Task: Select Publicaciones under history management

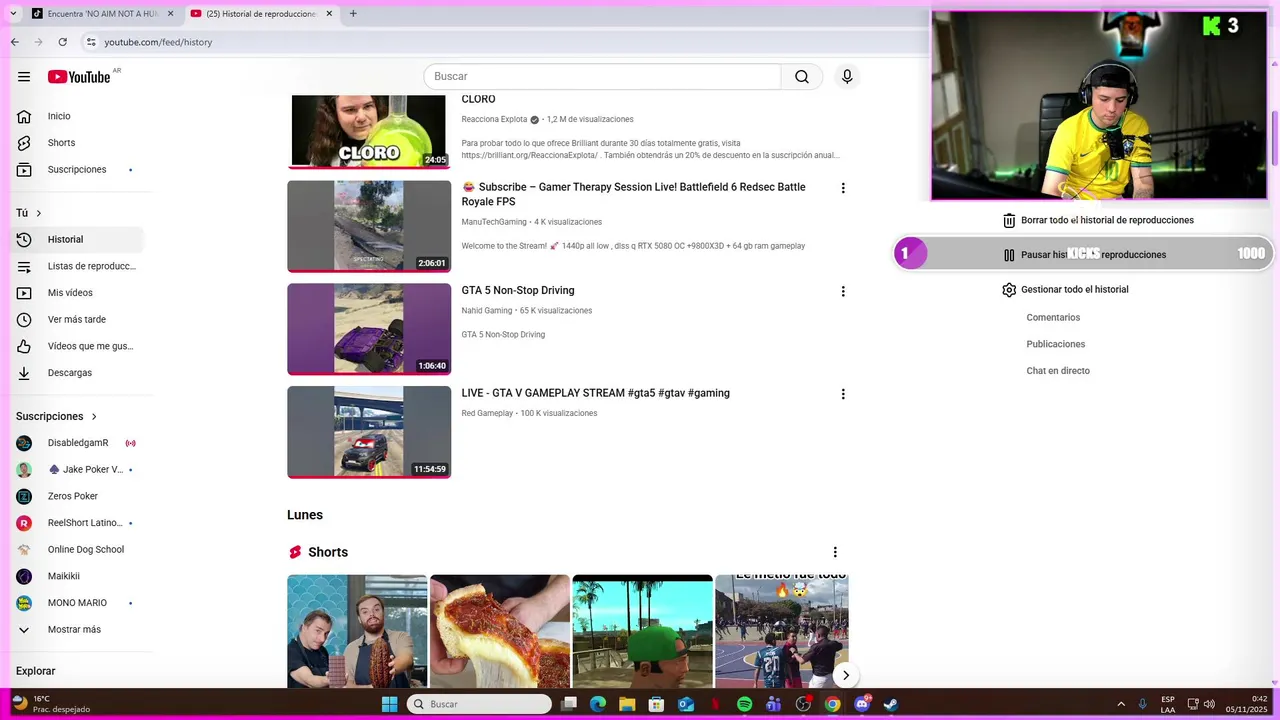Action: 1055,344
